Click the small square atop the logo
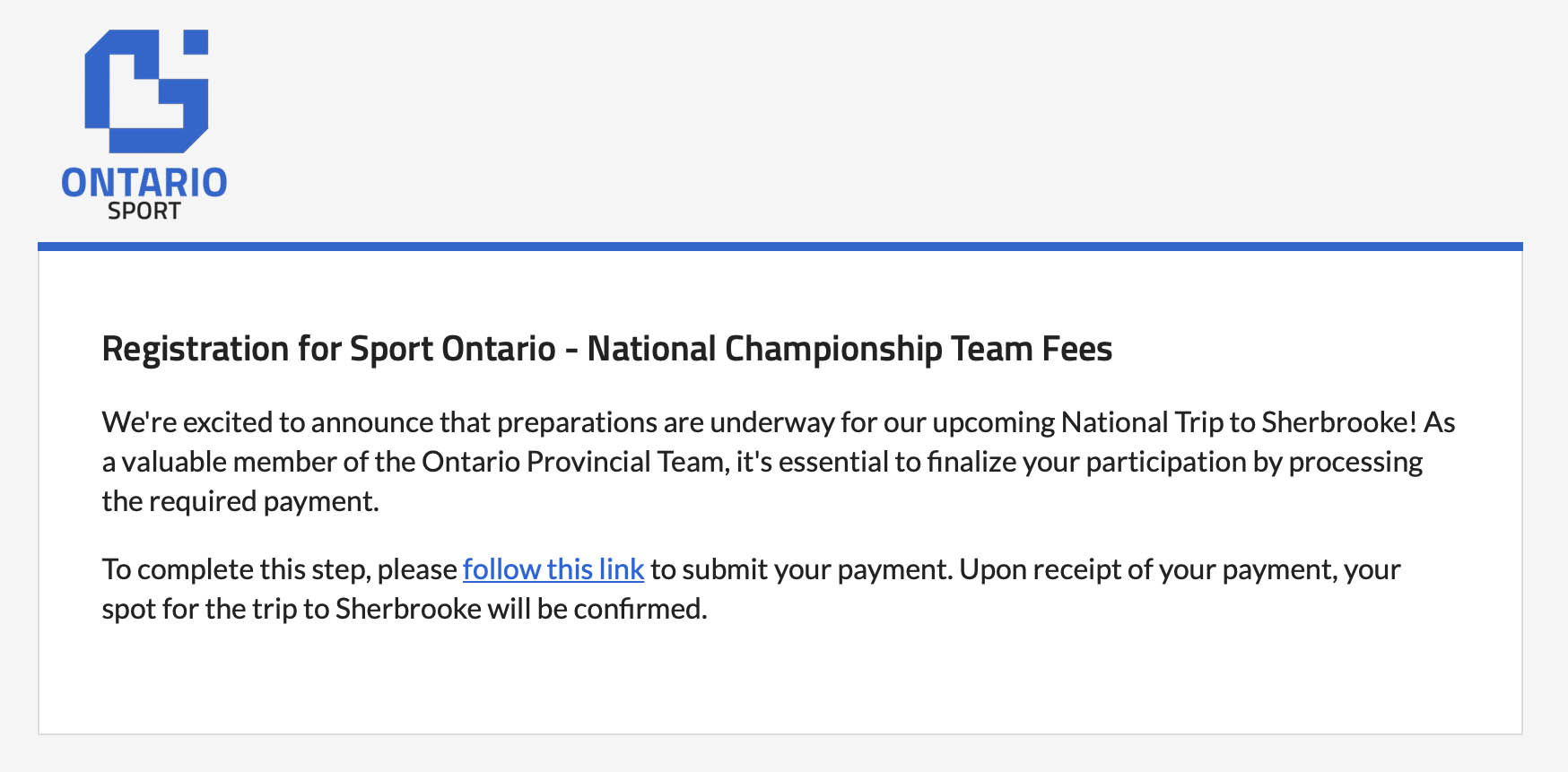The width and height of the screenshot is (1568, 772). click(x=196, y=41)
